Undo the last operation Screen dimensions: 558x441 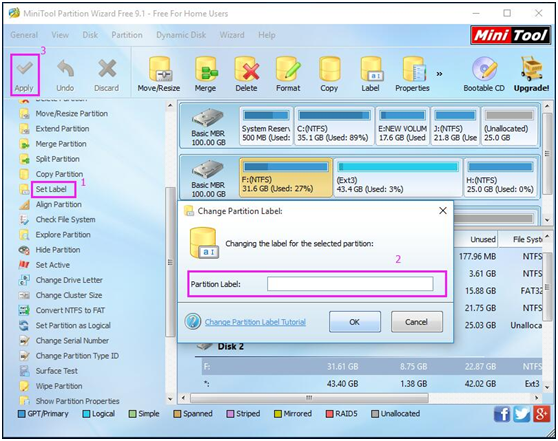[x=65, y=75]
